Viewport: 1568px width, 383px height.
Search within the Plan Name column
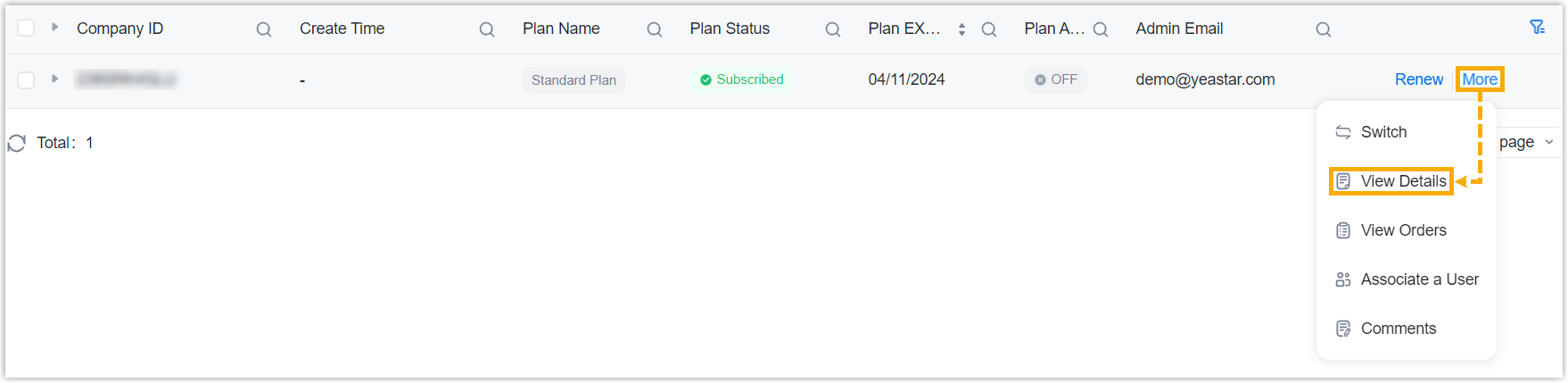click(655, 29)
